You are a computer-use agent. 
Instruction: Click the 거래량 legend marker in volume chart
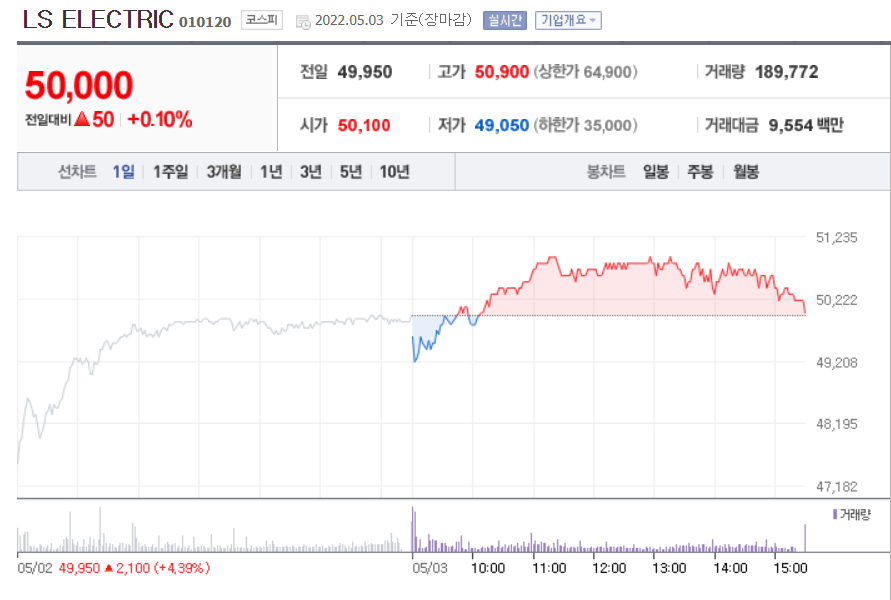pos(835,514)
